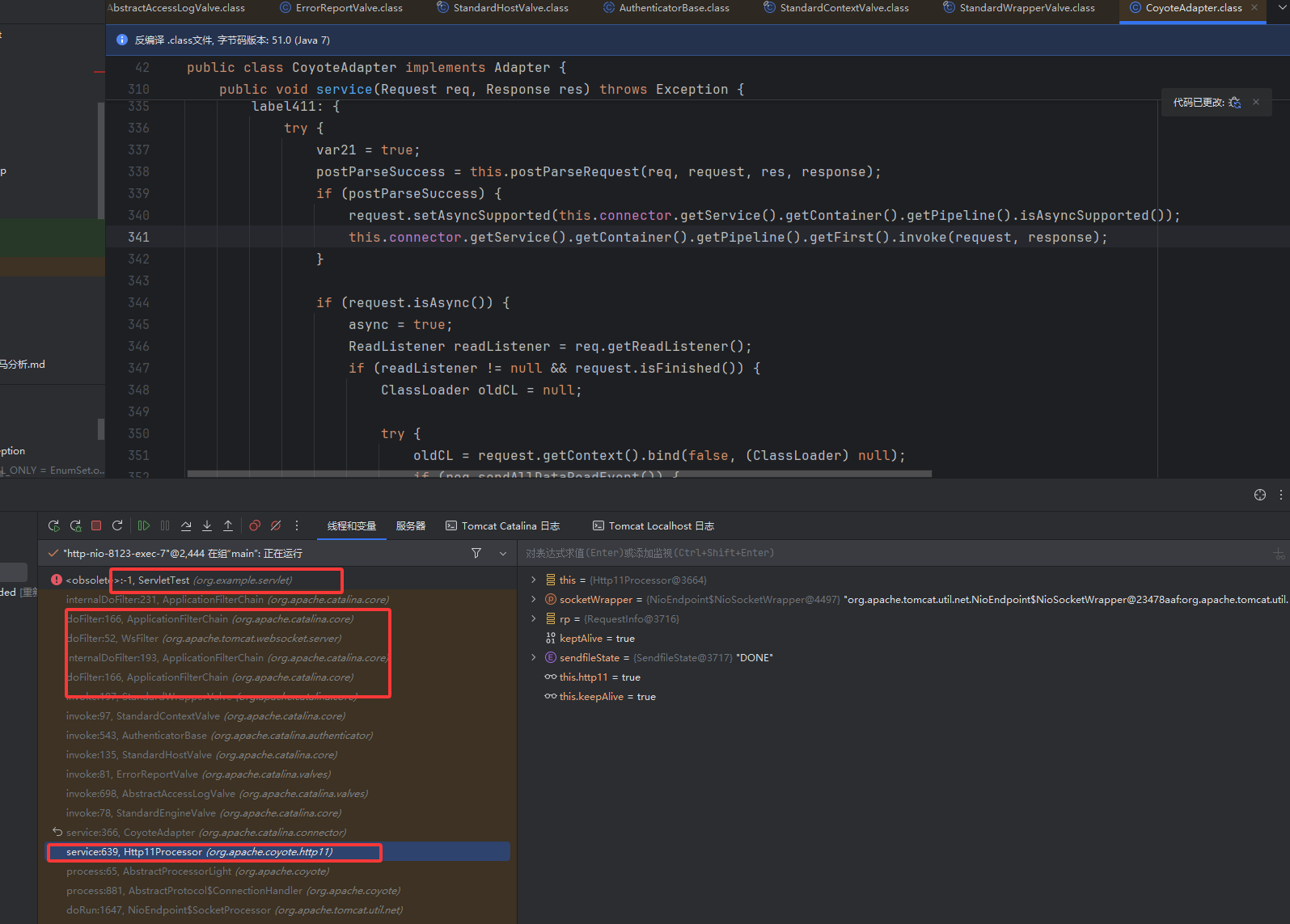Click the Step Out icon
The height and width of the screenshot is (924, 1290).
(x=228, y=525)
